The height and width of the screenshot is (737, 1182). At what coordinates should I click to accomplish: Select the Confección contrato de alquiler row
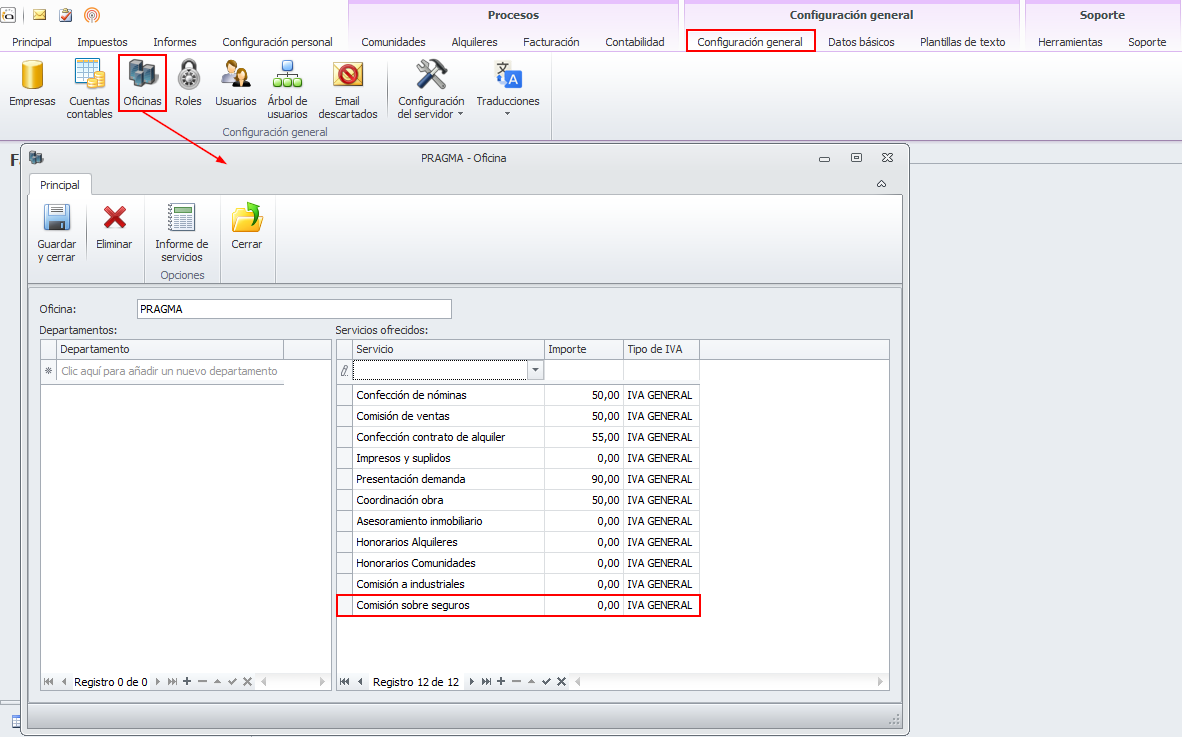518,437
